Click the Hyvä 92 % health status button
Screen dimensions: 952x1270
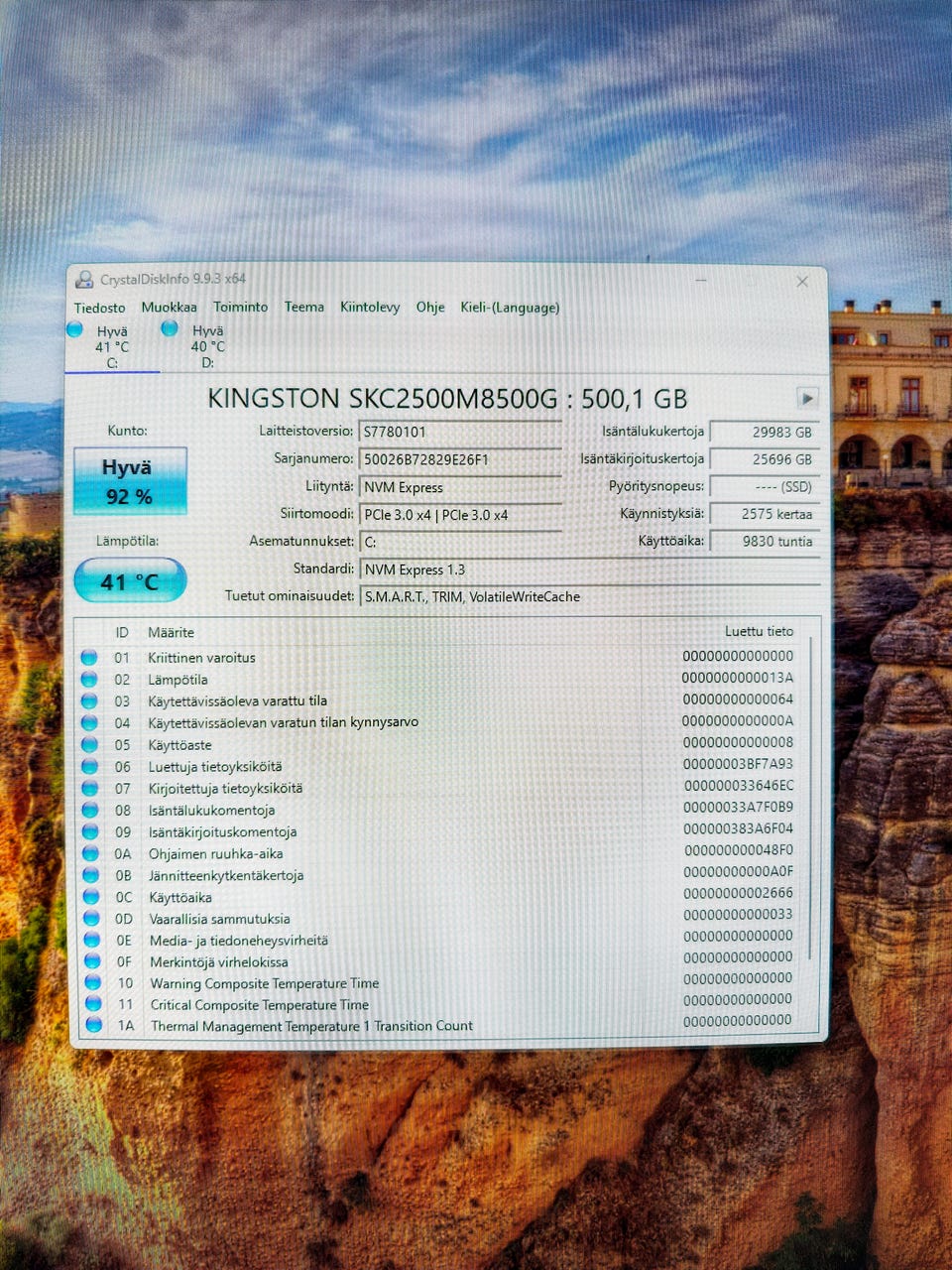point(130,481)
